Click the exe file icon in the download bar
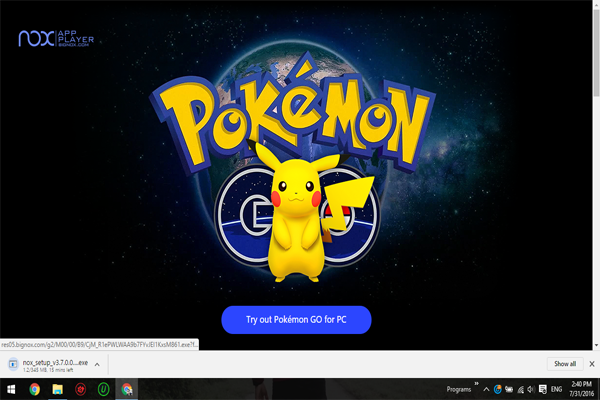600x400 pixels. [x=13, y=364]
